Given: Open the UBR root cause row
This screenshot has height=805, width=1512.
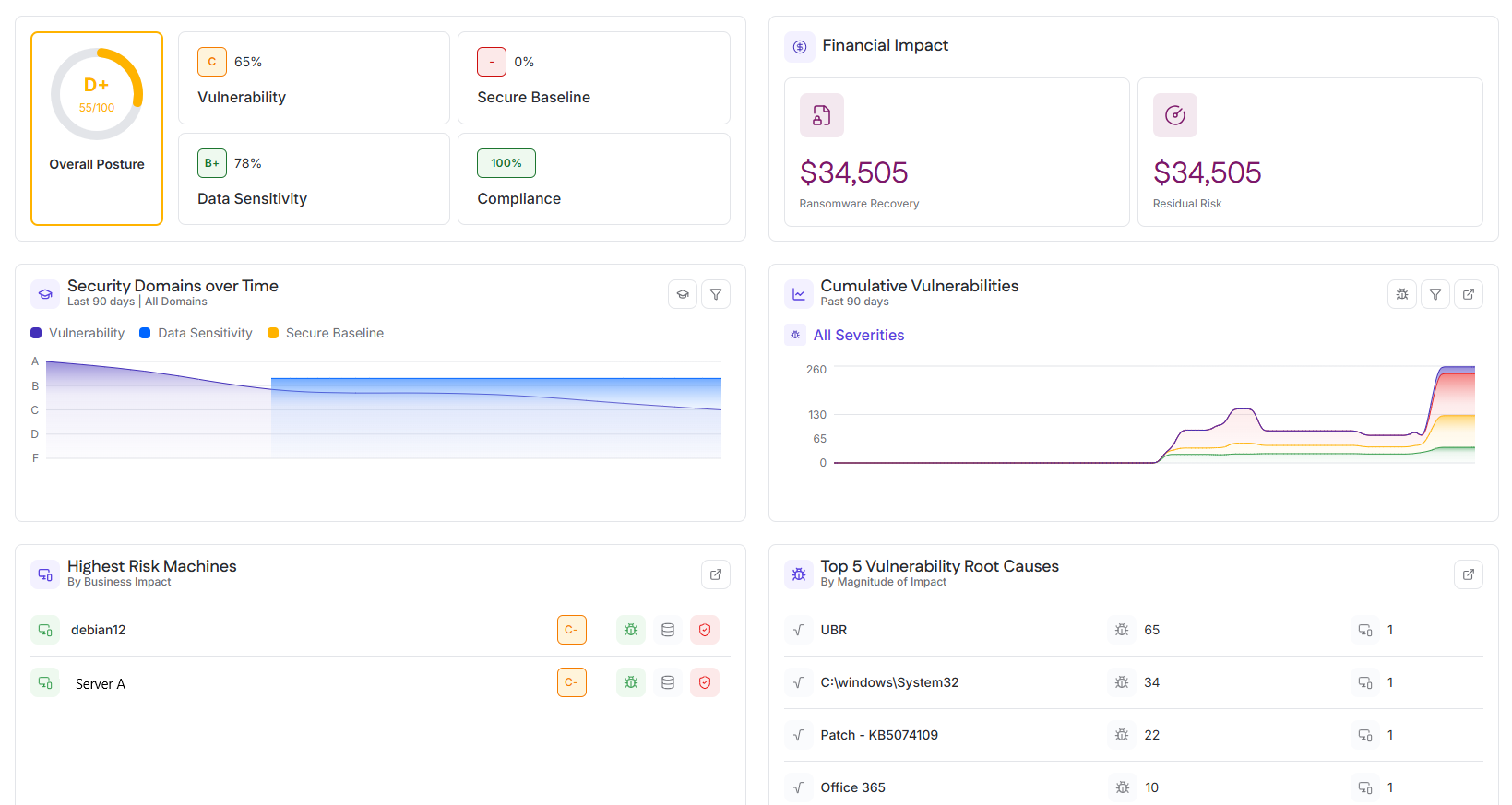Looking at the screenshot, I should [x=834, y=630].
